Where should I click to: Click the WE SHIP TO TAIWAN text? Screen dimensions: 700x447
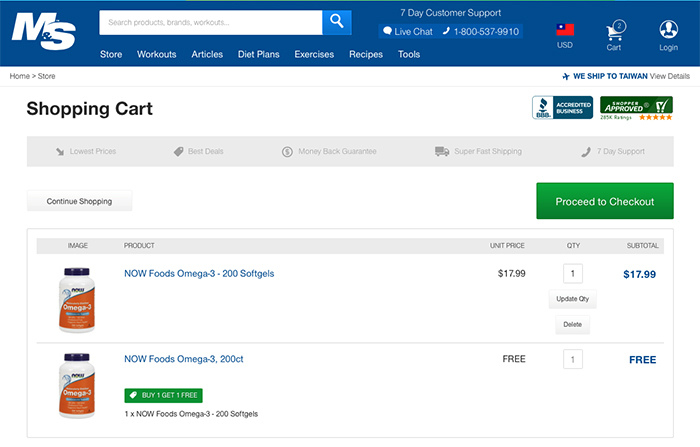click(610, 76)
